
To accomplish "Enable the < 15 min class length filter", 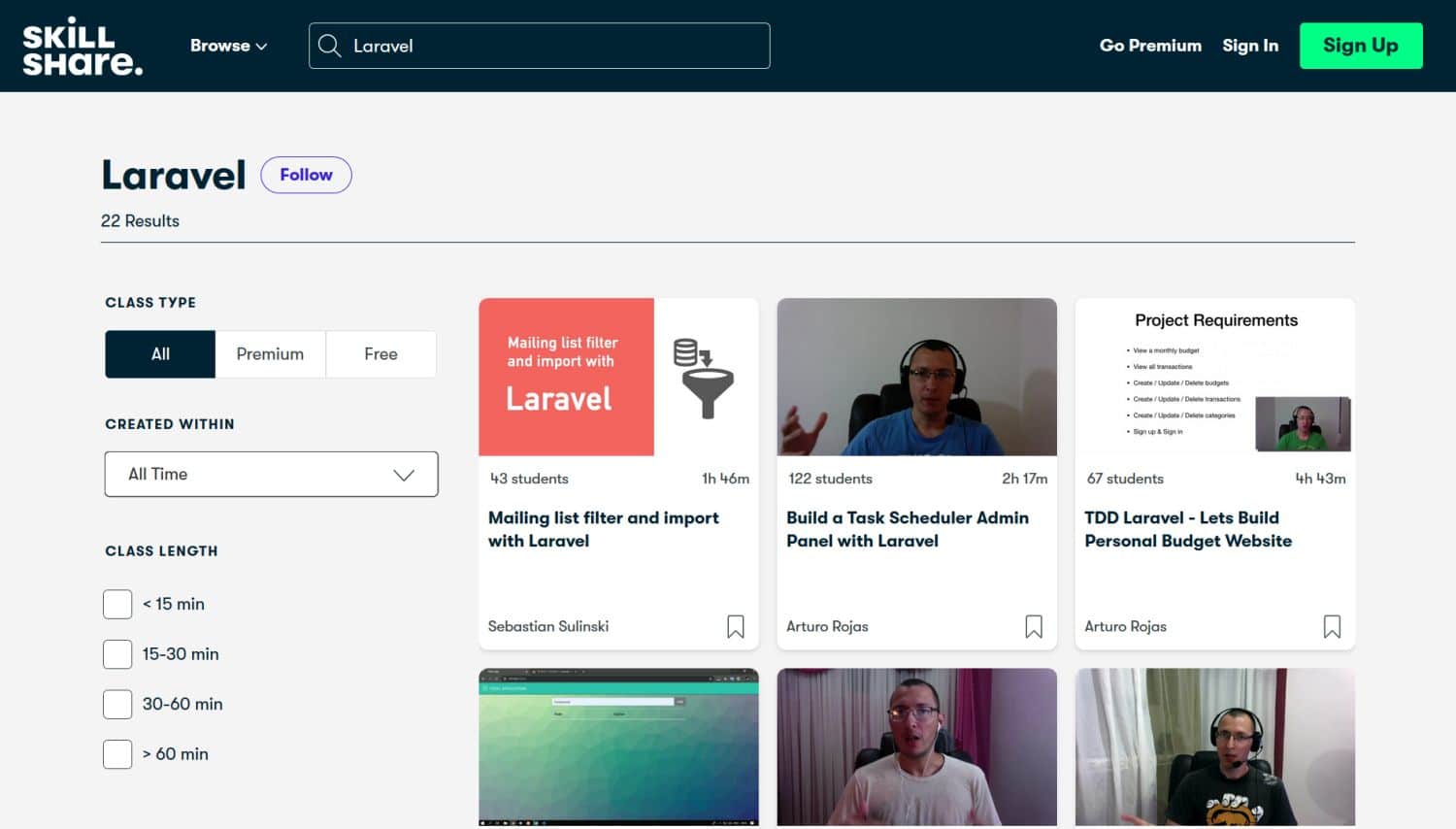I will [116, 603].
